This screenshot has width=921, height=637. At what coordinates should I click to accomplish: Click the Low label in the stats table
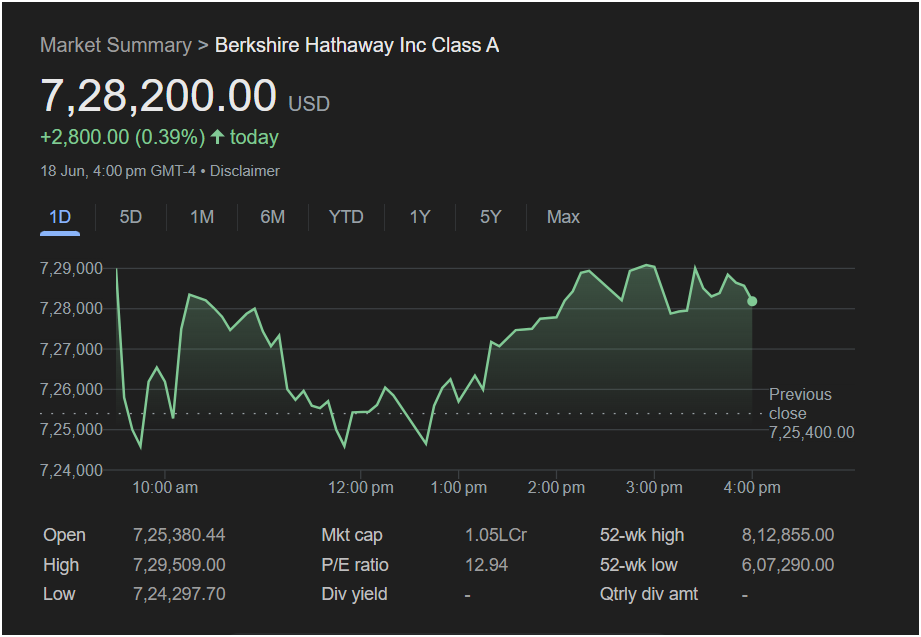pyautogui.click(x=59, y=594)
